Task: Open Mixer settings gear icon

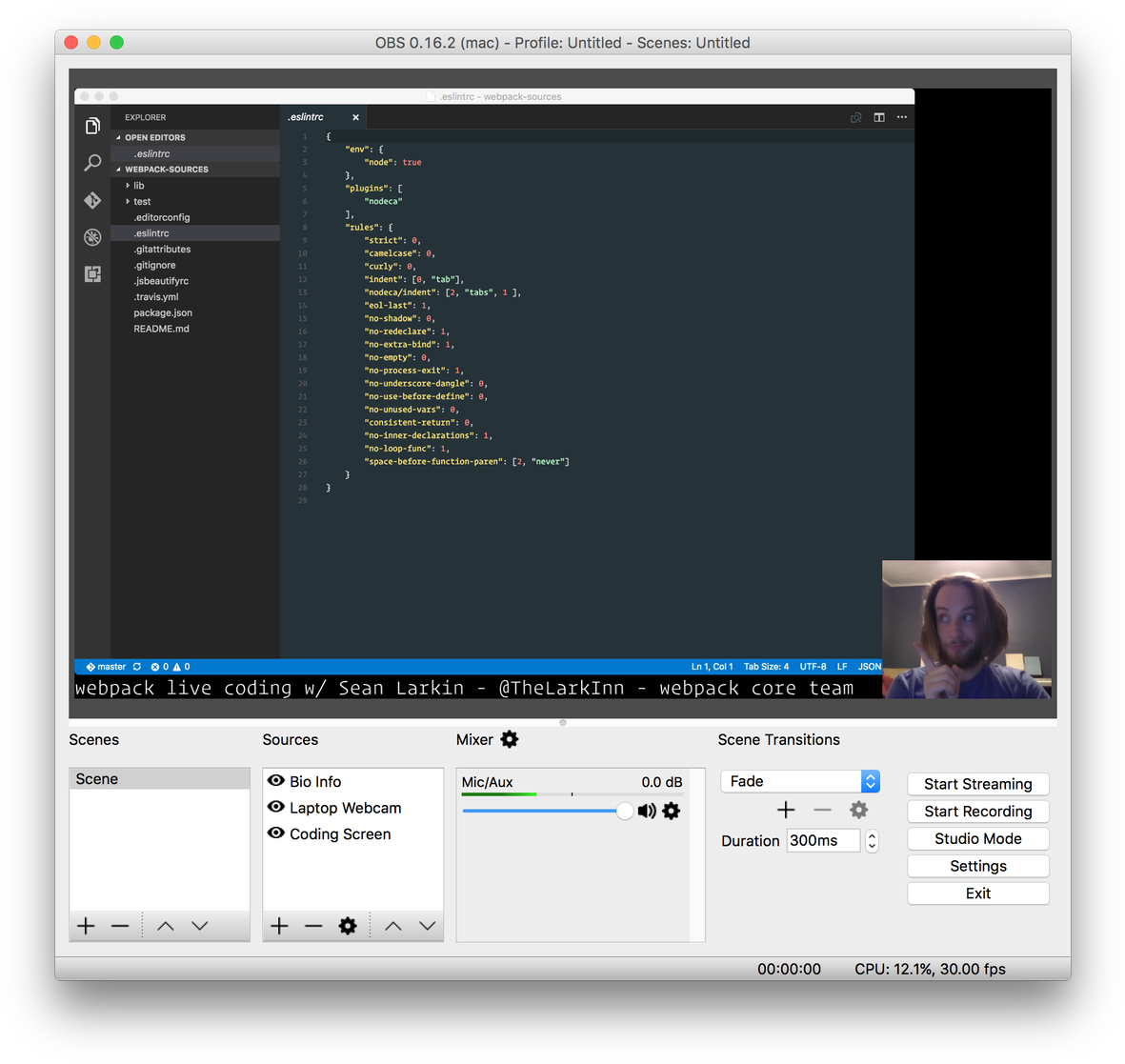Action: (510, 740)
